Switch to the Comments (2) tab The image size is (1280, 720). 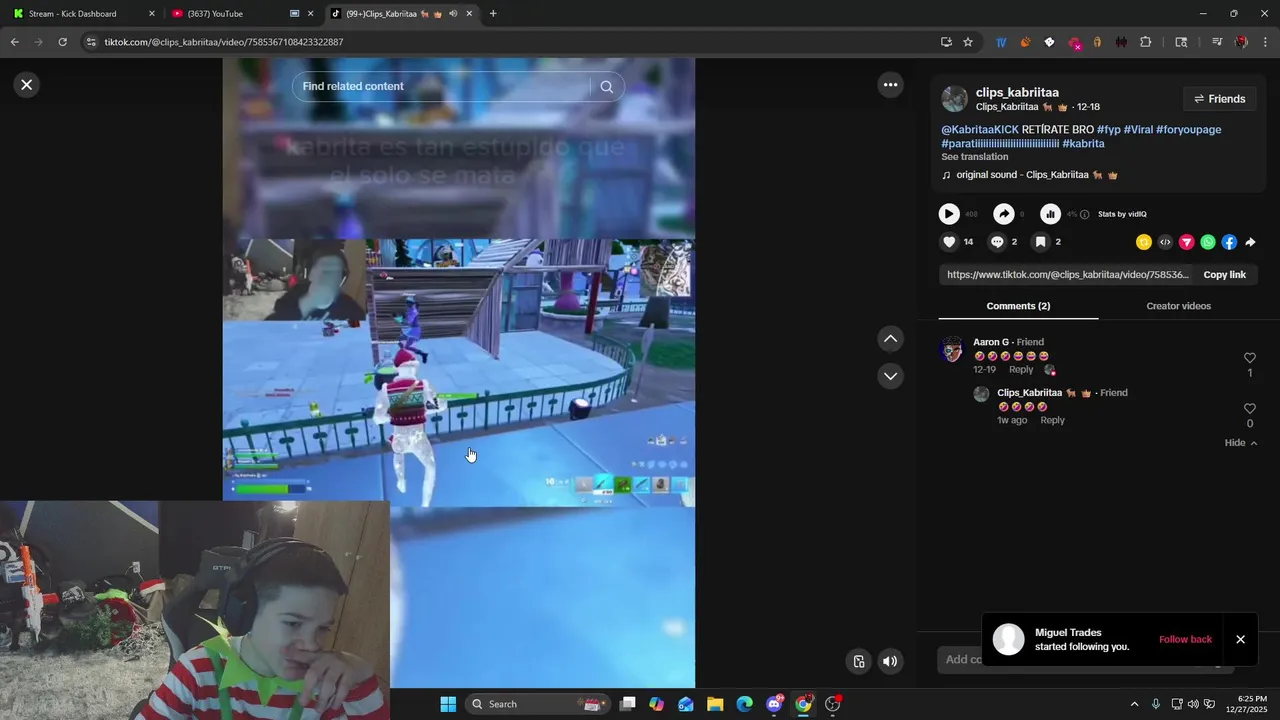1018,306
